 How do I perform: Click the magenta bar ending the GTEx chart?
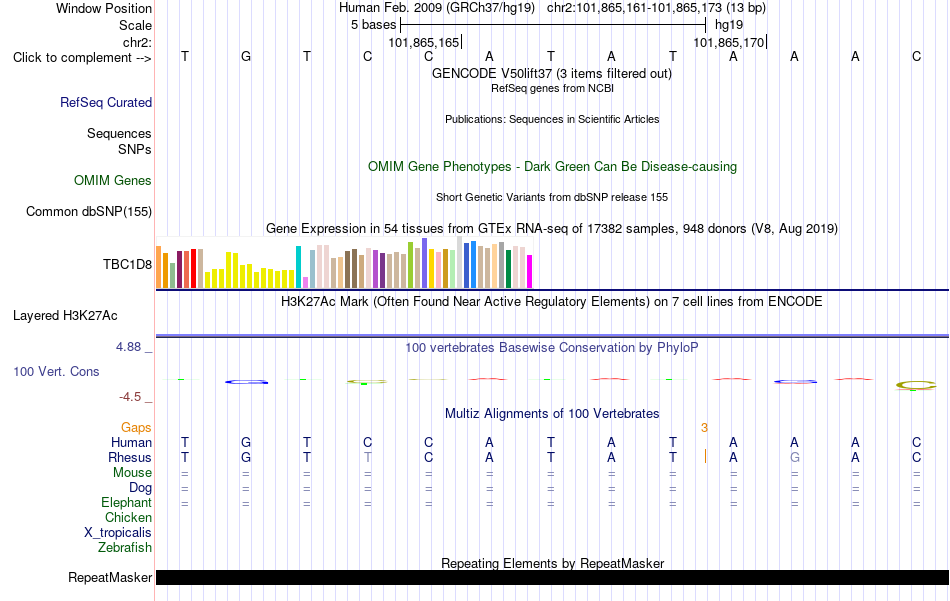[530, 271]
